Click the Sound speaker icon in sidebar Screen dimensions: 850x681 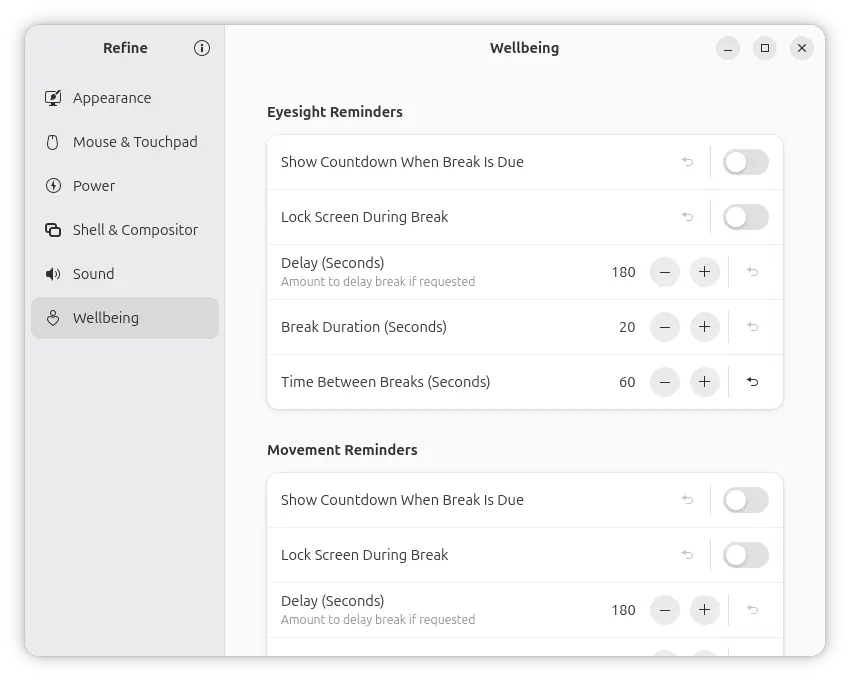(53, 274)
